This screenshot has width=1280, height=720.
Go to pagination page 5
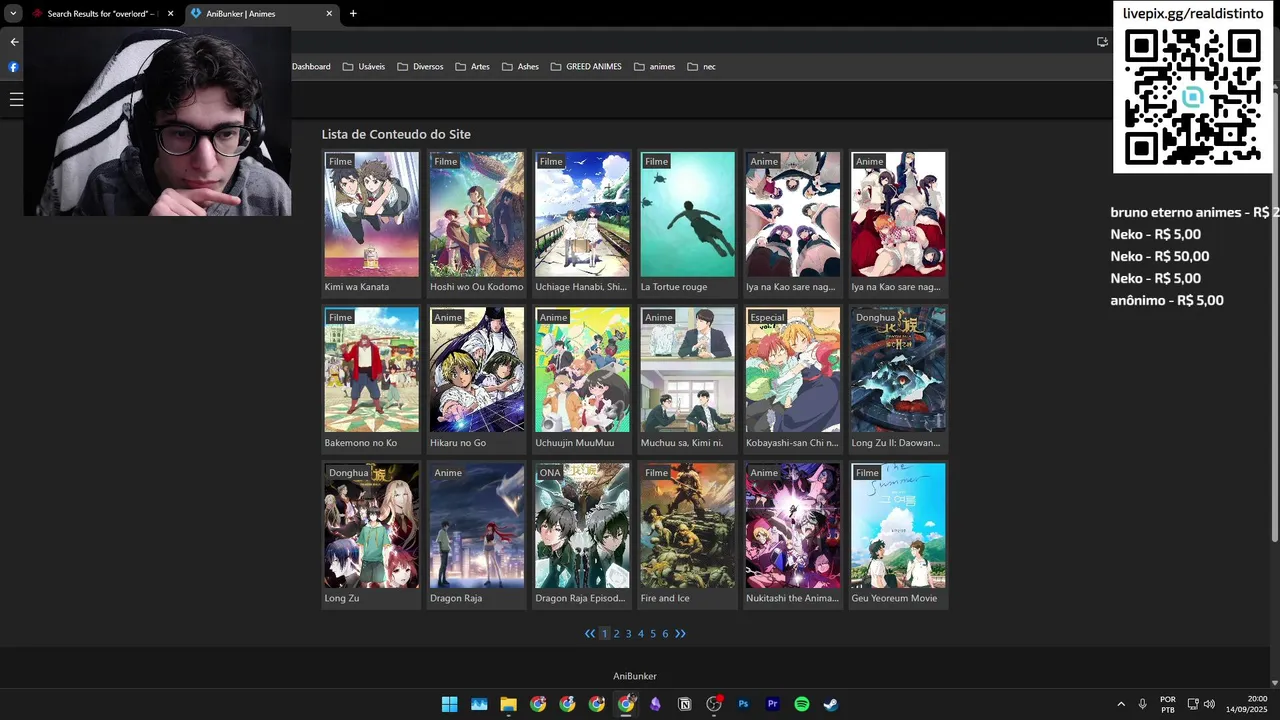[653, 634]
